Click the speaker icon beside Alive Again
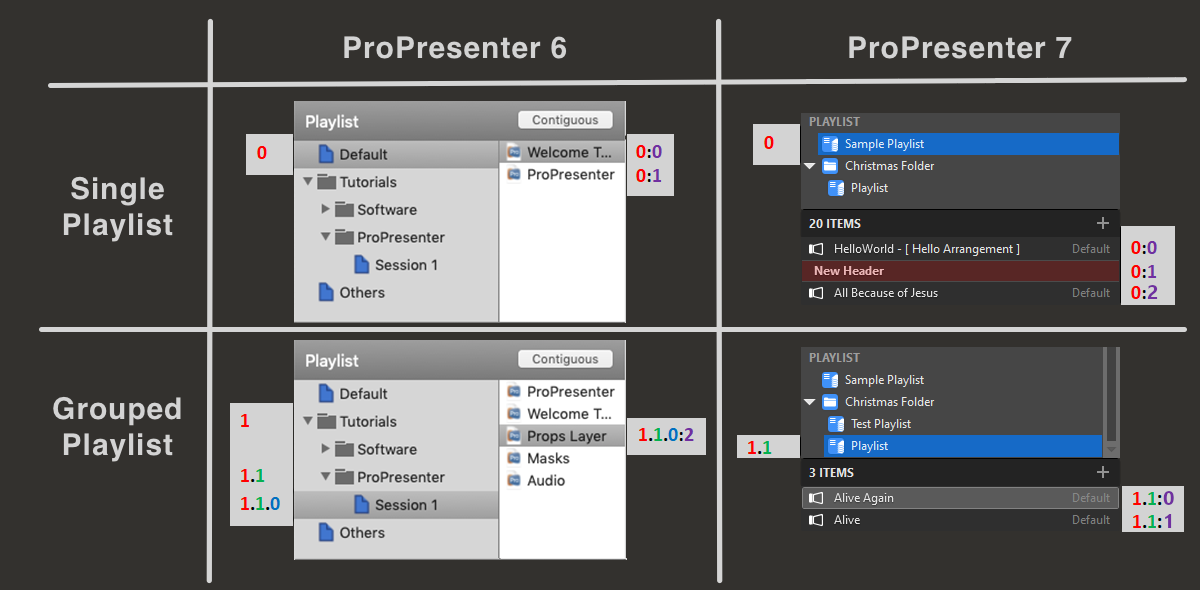 (817, 497)
